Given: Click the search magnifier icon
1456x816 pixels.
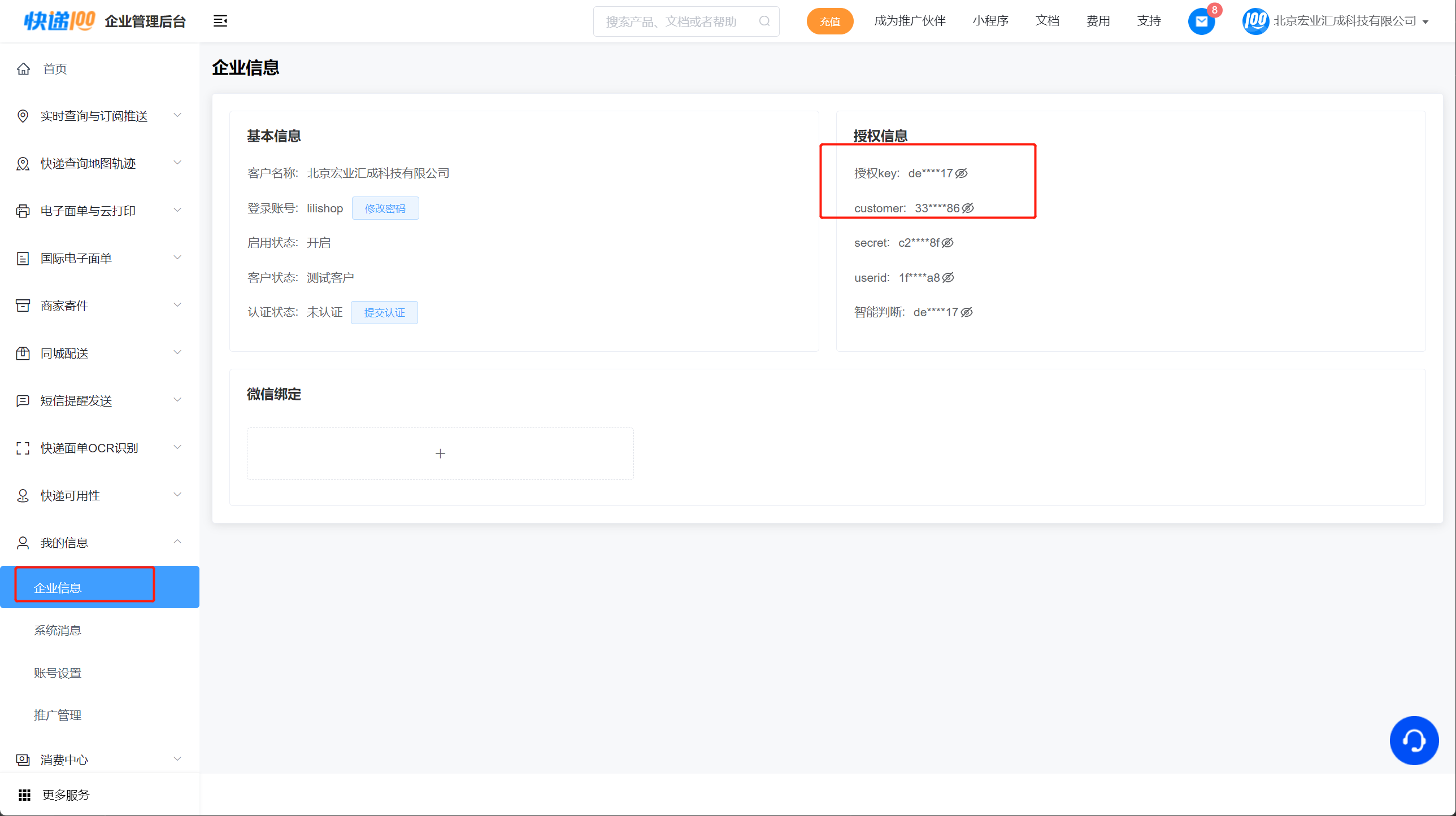Looking at the screenshot, I should click(764, 21).
